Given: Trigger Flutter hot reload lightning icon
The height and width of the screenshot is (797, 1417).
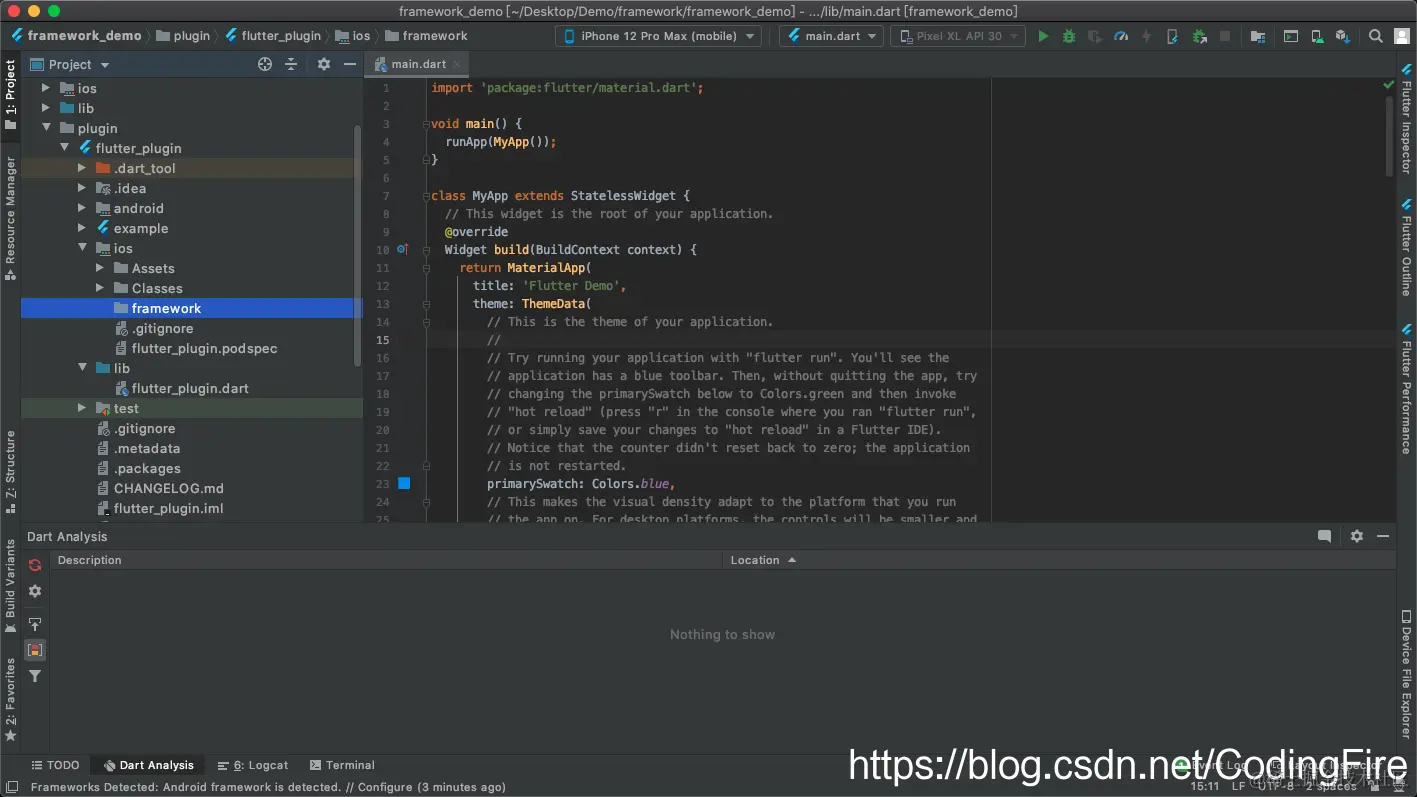Looking at the screenshot, I should [1147, 36].
